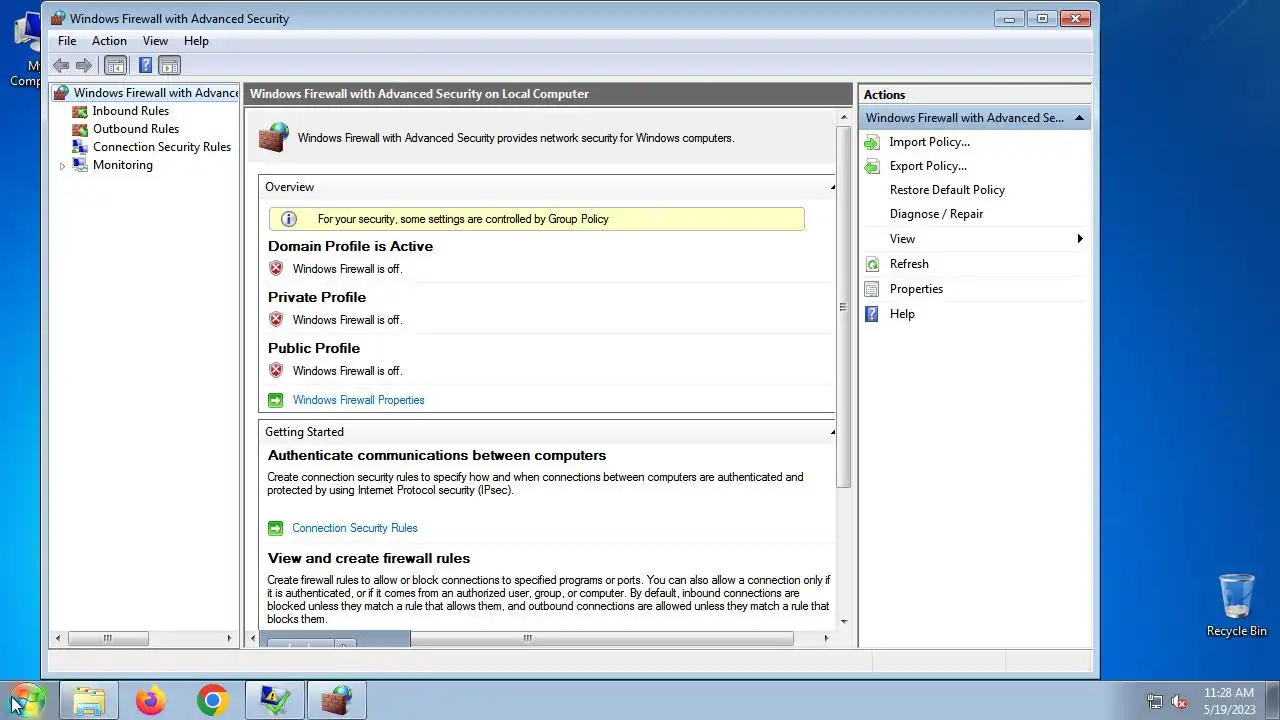Click the Monitoring tree icon
1280x720 pixels.
pyautogui.click(x=80, y=165)
